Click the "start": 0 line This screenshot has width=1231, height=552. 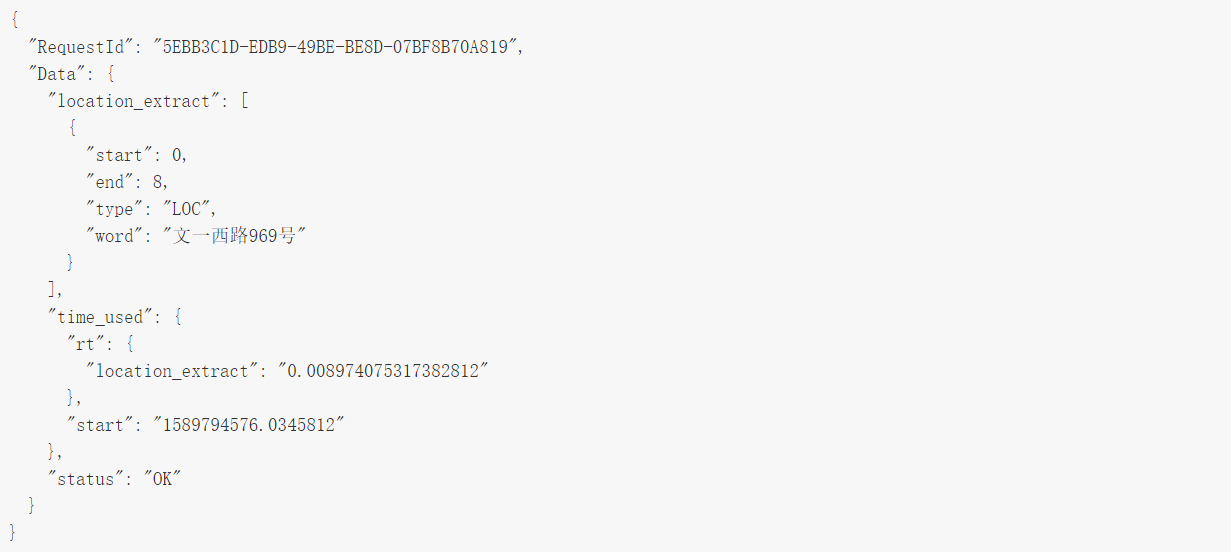(137, 155)
